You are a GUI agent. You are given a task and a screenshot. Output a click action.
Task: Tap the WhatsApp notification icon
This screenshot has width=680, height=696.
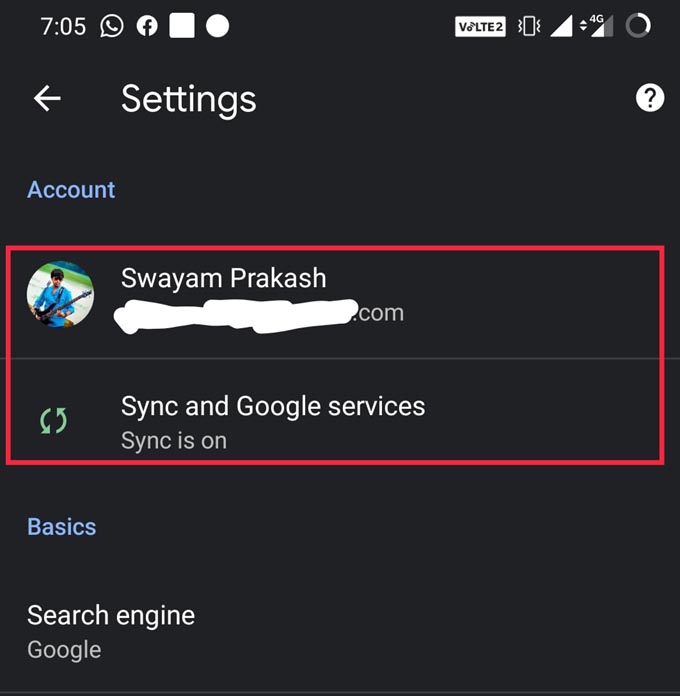(x=111, y=26)
